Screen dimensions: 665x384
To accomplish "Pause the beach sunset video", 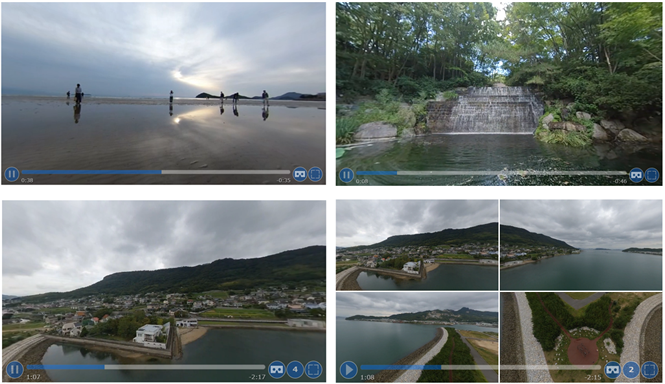I will pyautogui.click(x=12, y=174).
